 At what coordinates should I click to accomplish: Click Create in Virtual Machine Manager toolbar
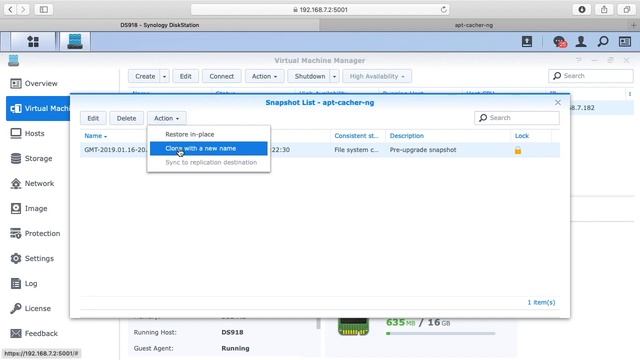point(145,76)
